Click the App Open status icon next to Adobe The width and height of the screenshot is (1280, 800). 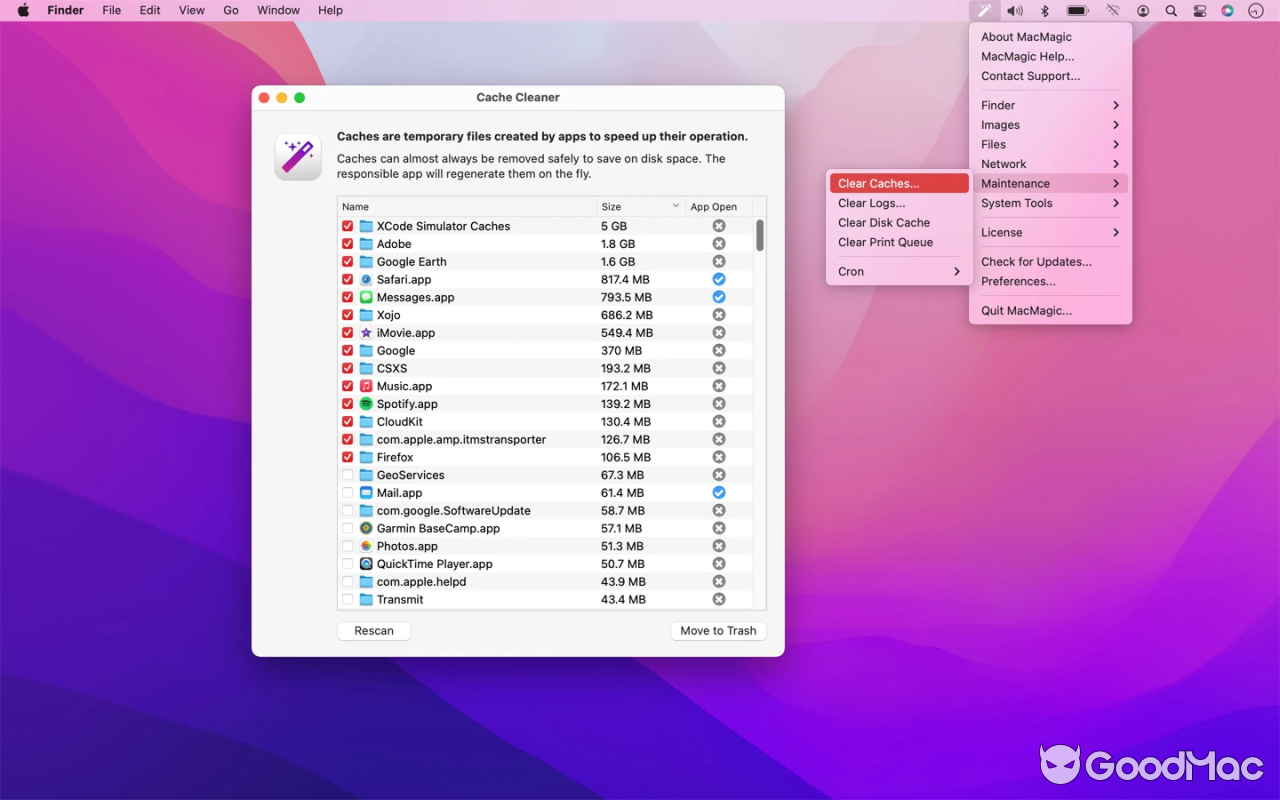point(718,243)
